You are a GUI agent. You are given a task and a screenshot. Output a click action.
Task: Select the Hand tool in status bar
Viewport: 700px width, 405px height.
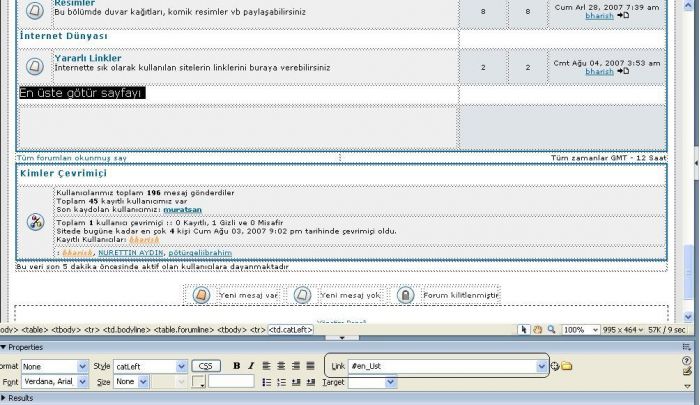pos(537,329)
